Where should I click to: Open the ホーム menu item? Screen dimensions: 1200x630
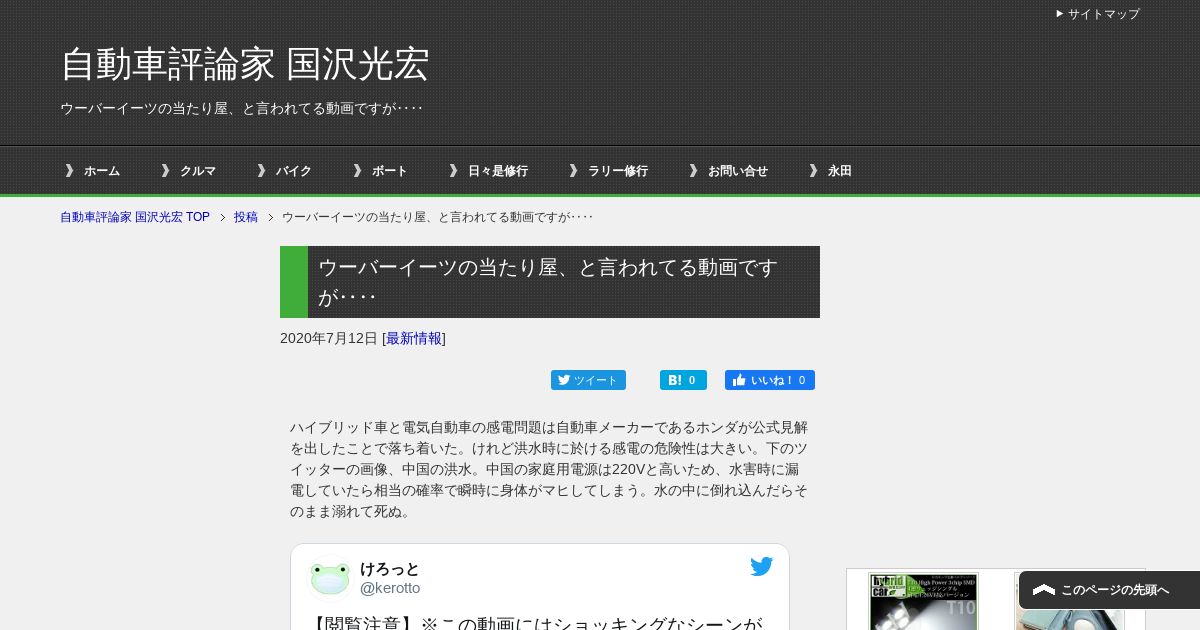[x=102, y=171]
